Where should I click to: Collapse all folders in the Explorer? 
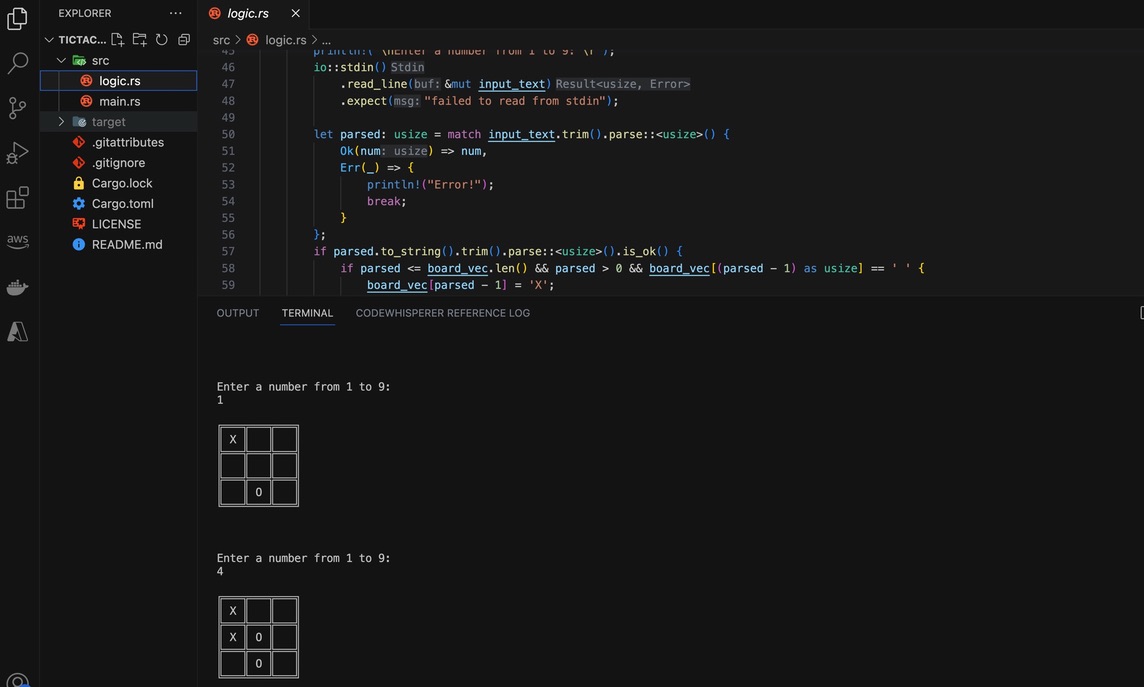click(x=184, y=39)
